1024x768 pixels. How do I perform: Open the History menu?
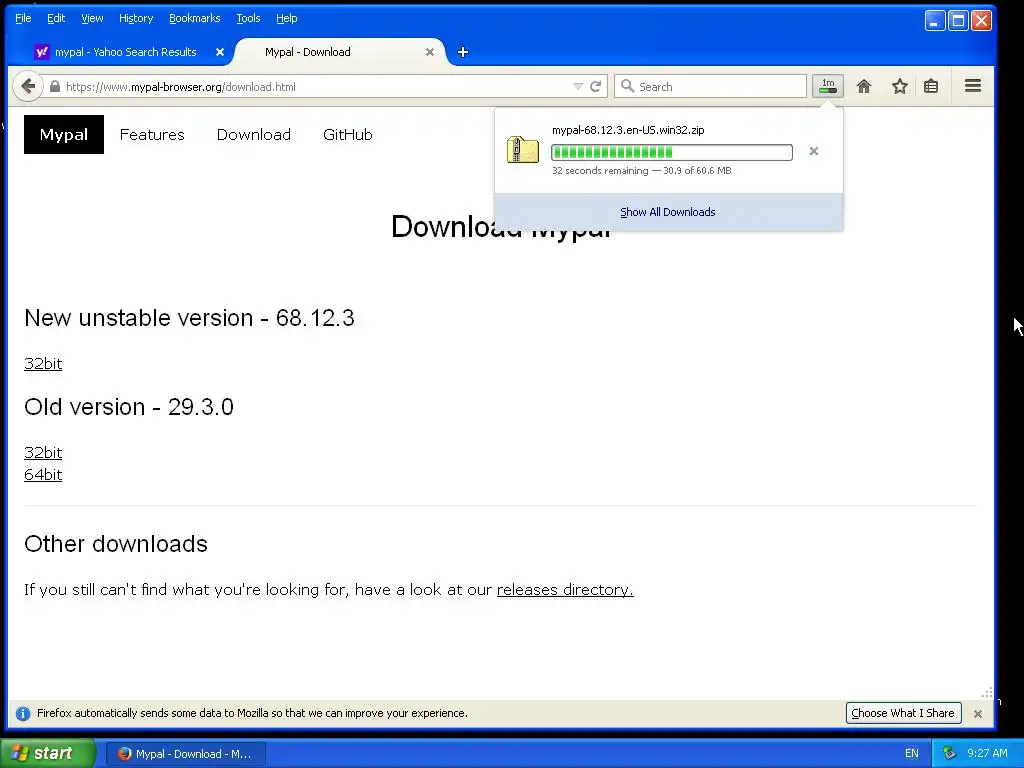coord(136,18)
